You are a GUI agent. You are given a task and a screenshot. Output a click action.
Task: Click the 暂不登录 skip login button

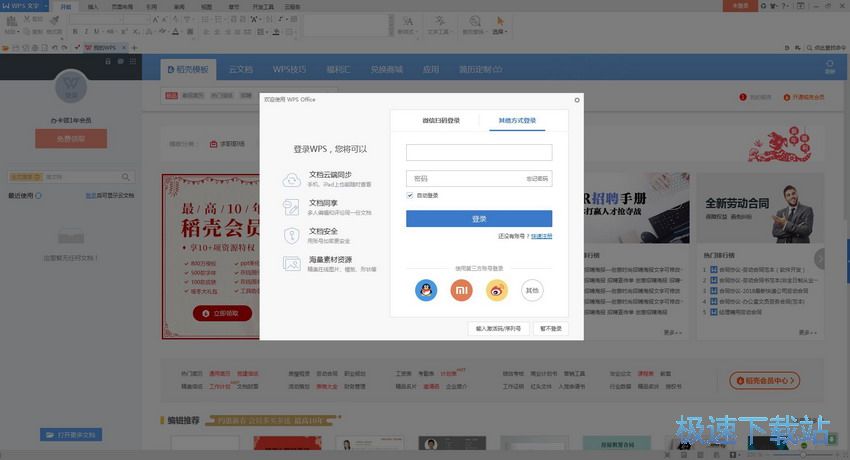click(x=551, y=328)
